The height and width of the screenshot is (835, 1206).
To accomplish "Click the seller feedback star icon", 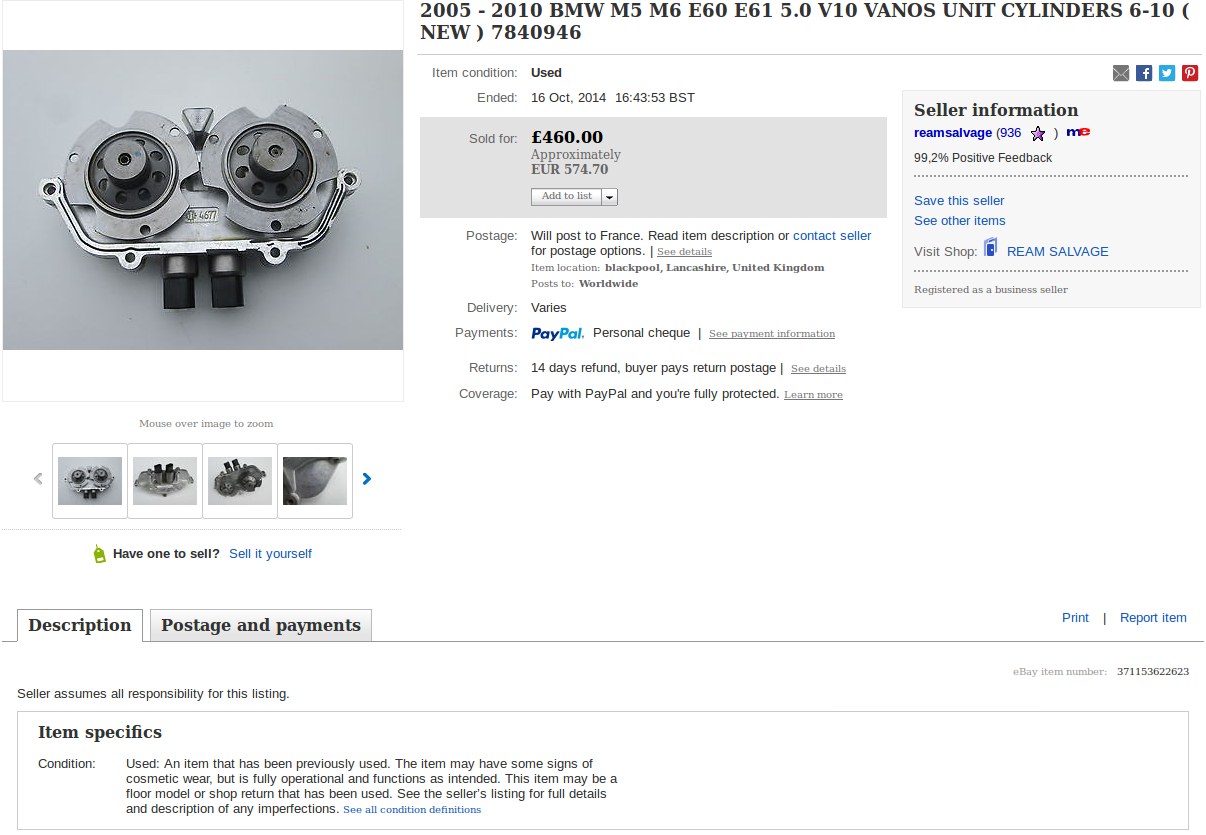I will pos(1038,133).
